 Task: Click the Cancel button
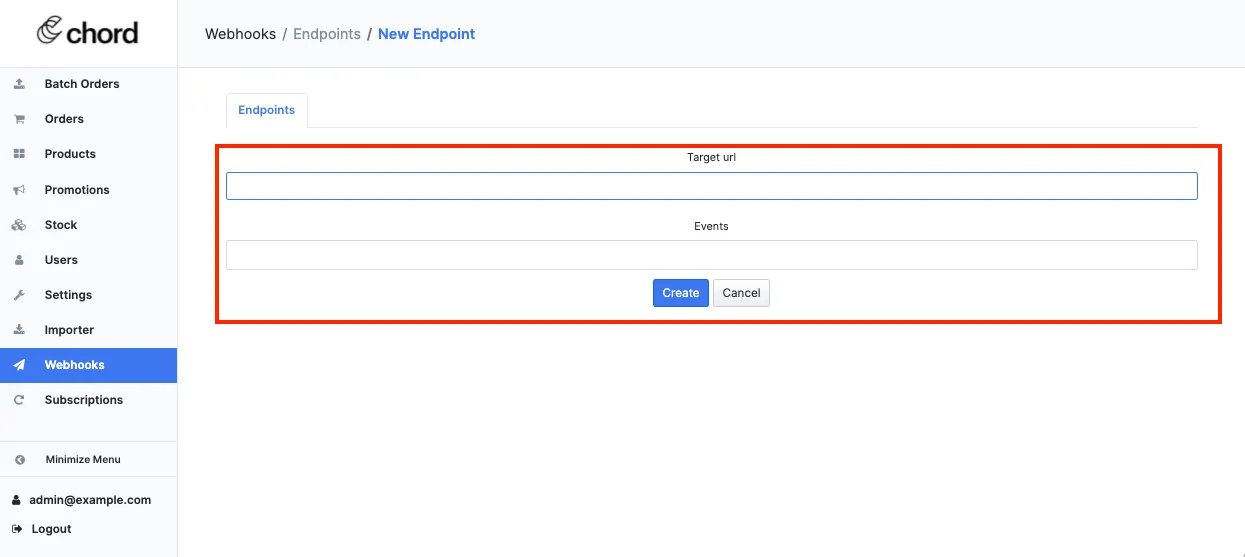[741, 293]
